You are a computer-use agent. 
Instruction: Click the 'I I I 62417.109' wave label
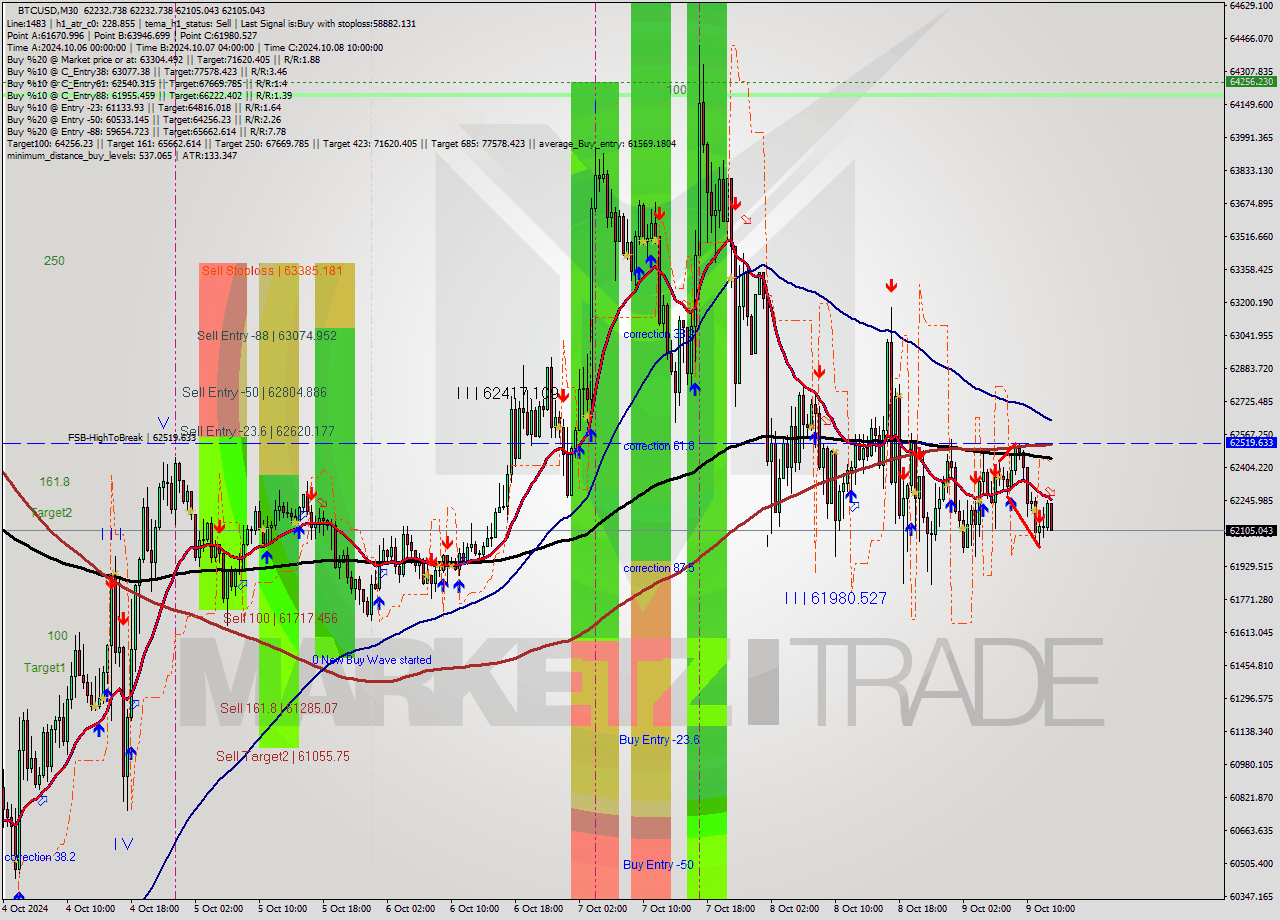507,394
